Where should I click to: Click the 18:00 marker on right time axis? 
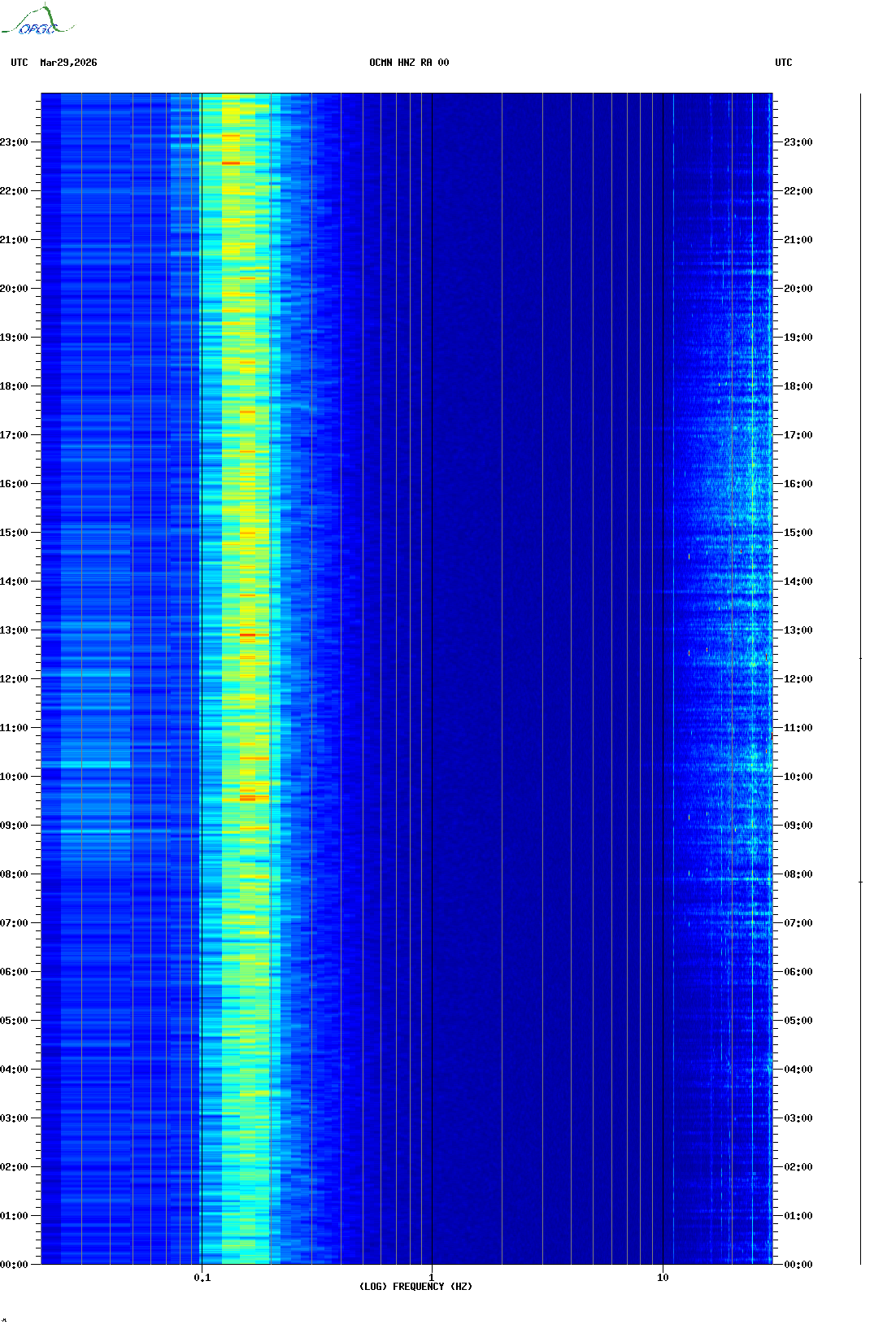[x=798, y=386]
